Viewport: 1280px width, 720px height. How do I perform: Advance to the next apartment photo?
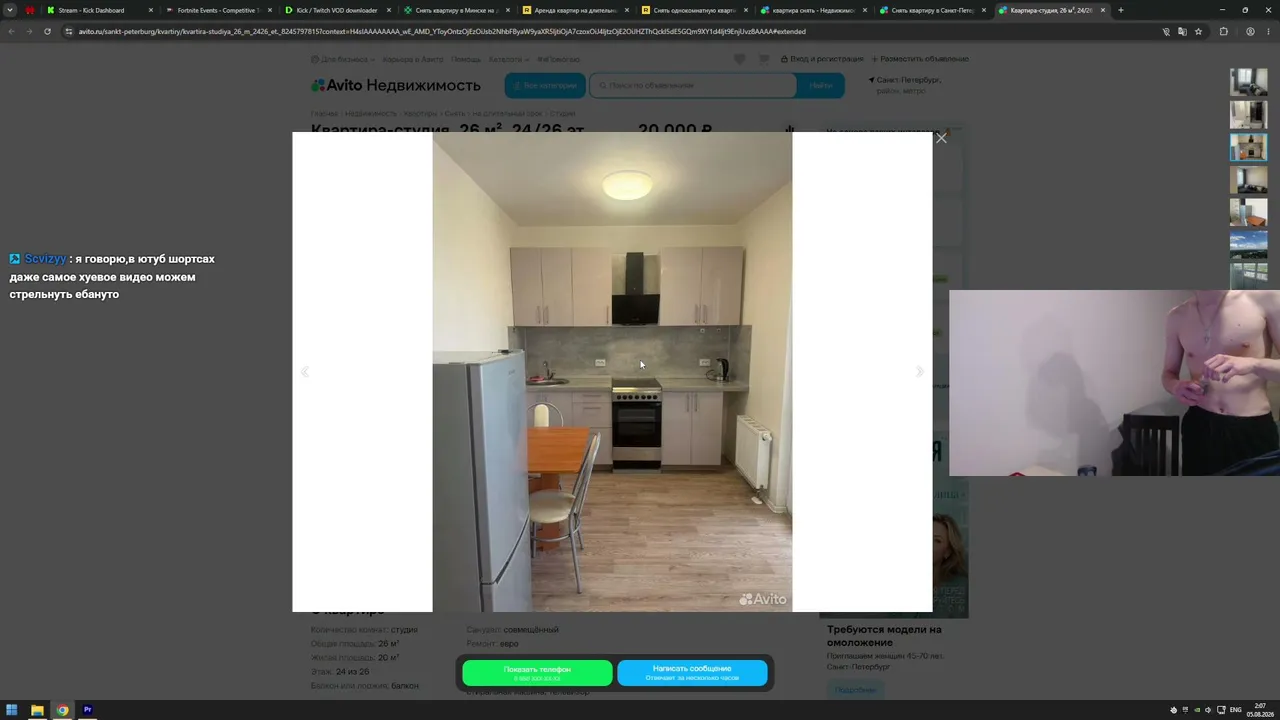[920, 372]
